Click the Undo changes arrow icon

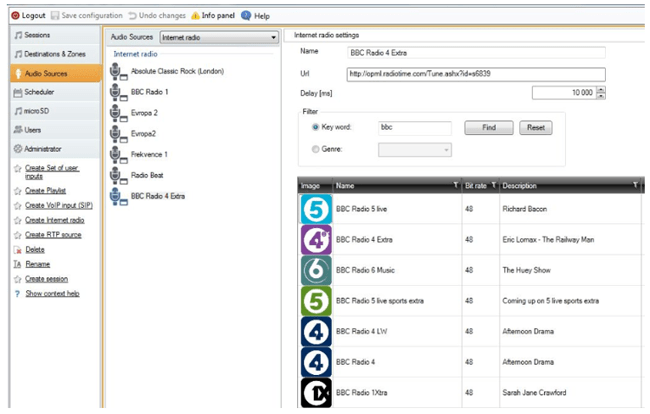(x=132, y=16)
